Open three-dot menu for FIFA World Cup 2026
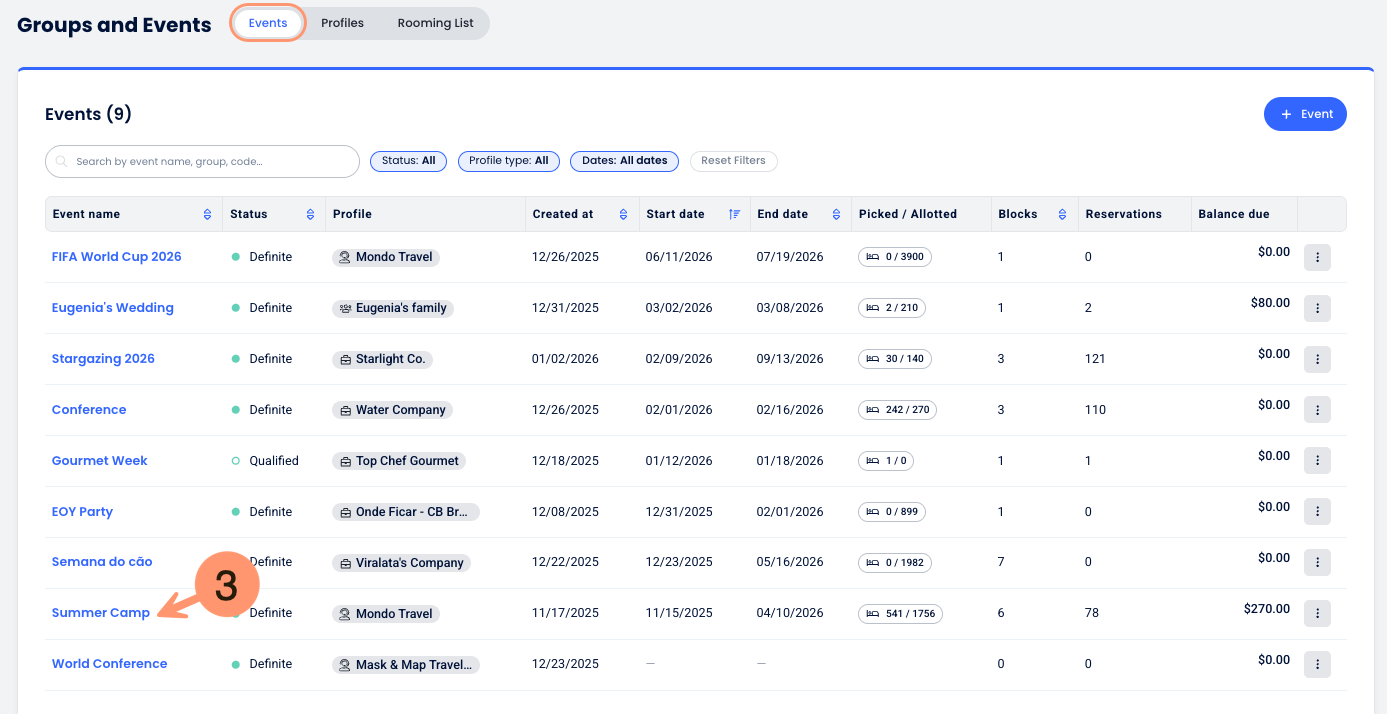Image resolution: width=1387 pixels, height=714 pixels. (x=1317, y=258)
